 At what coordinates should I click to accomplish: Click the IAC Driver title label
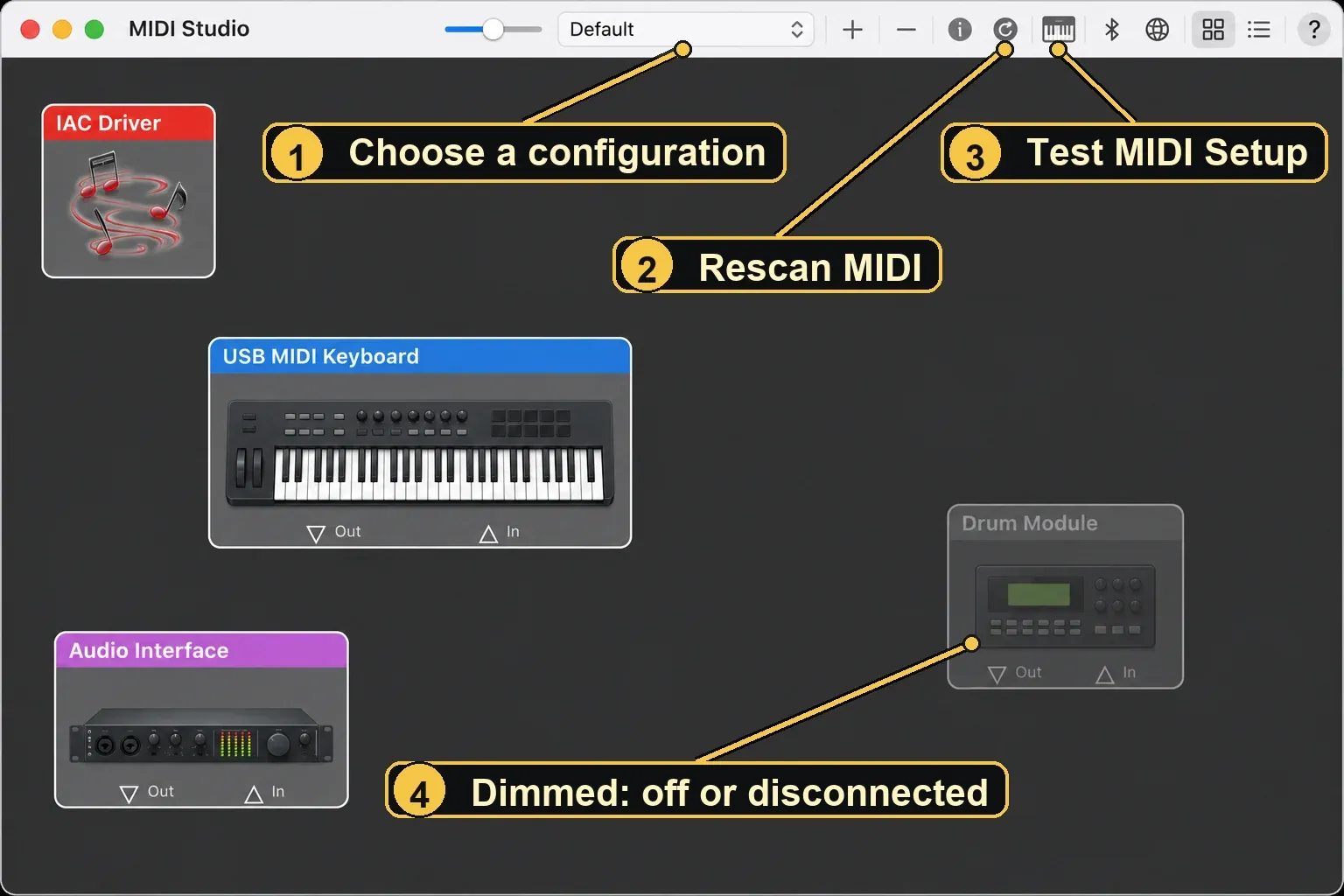(x=108, y=123)
